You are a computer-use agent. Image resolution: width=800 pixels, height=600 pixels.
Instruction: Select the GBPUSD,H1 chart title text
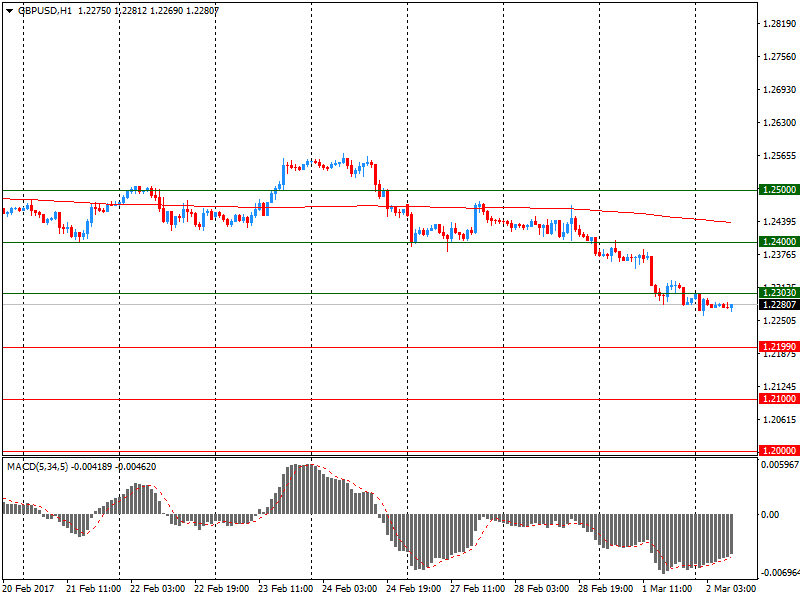point(45,11)
